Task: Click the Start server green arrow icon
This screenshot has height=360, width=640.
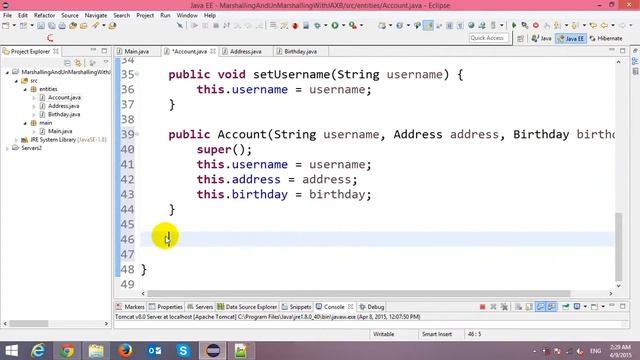Action: click(x=514, y=25)
